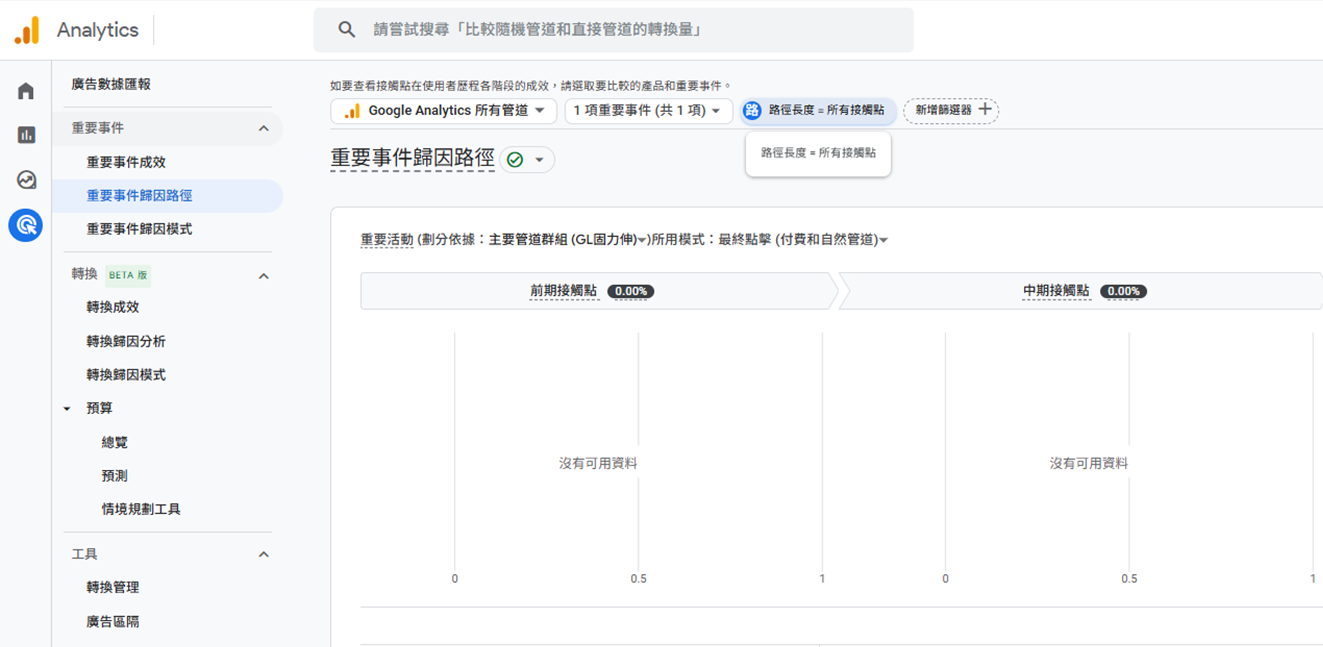This screenshot has width=1323, height=647.
Task: Collapse the 重要事件 section
Action: (x=264, y=128)
